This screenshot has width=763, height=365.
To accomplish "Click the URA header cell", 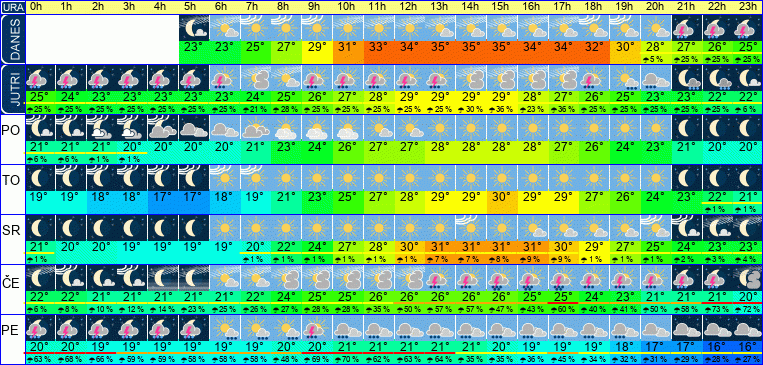I will (12, 7).
